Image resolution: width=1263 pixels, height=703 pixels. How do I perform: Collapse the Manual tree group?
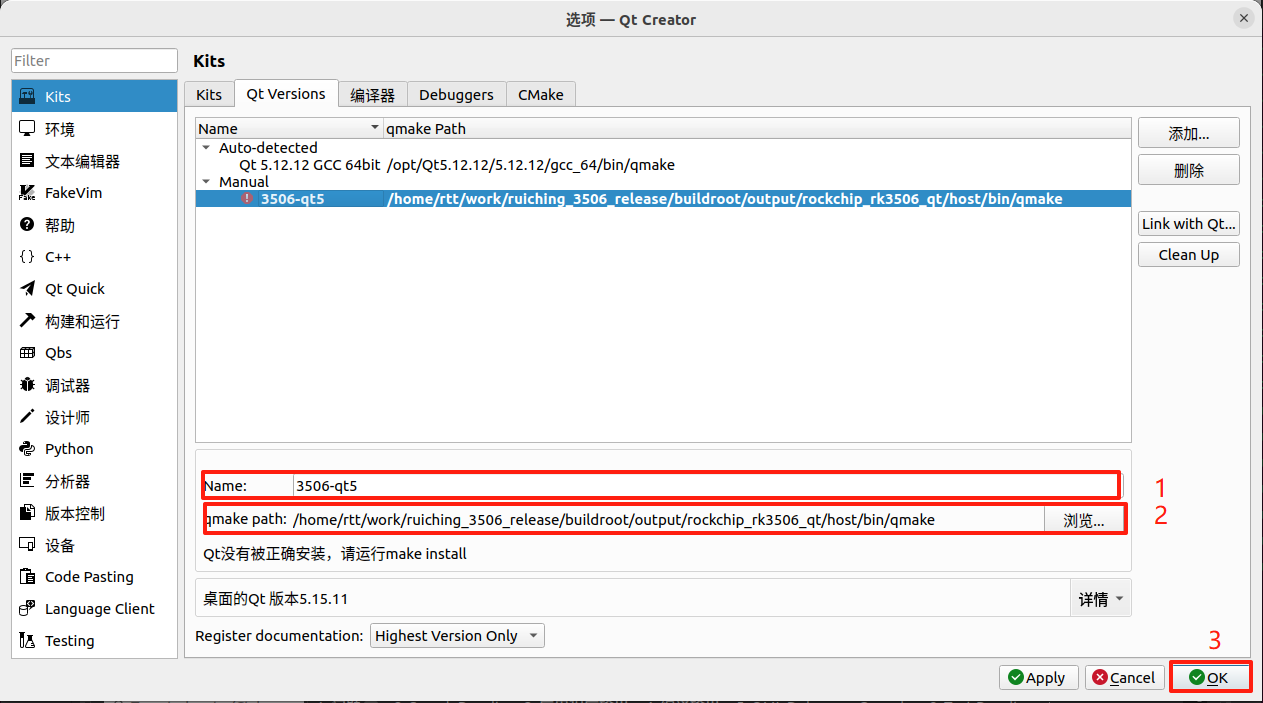coord(207,182)
